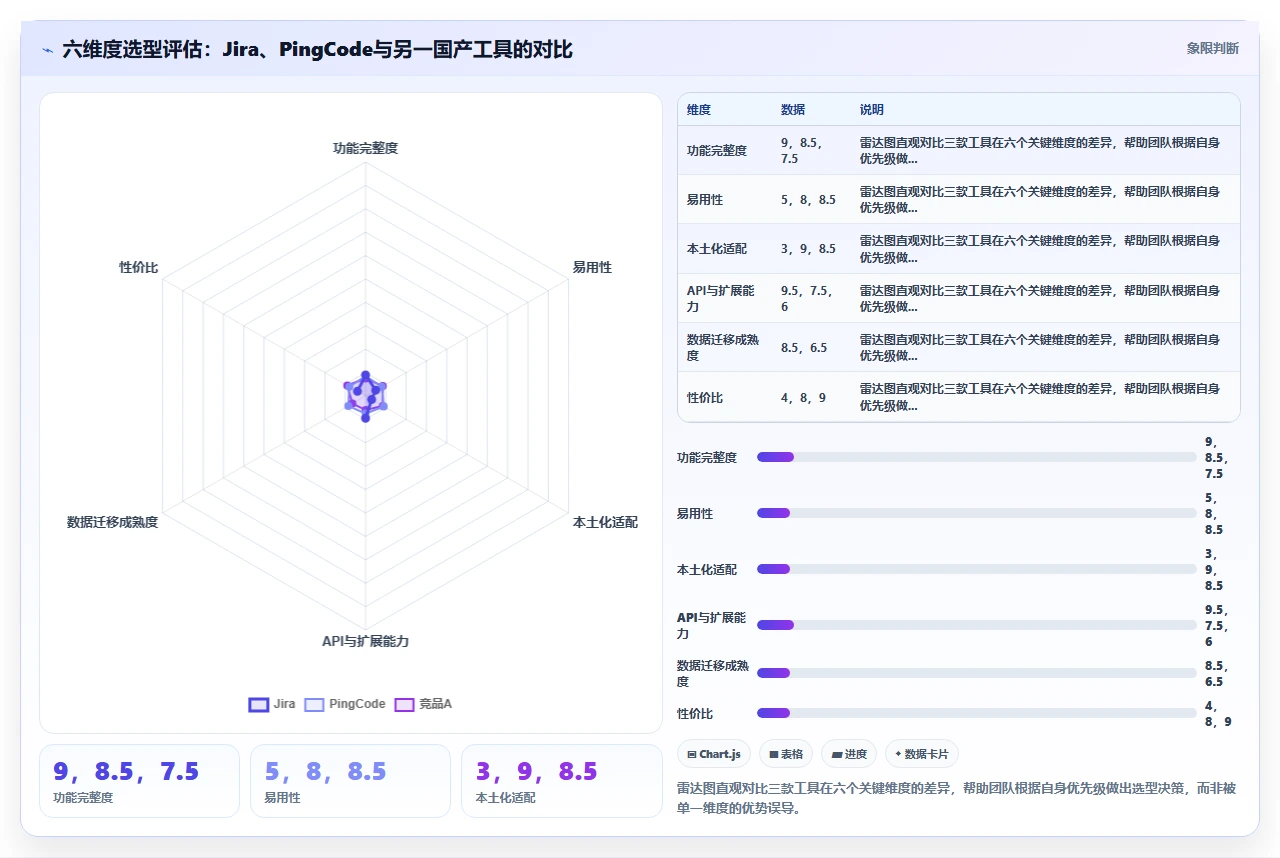The image size is (1280, 858).
Task: Click the summary paragraph below the chips
Action: click(957, 798)
